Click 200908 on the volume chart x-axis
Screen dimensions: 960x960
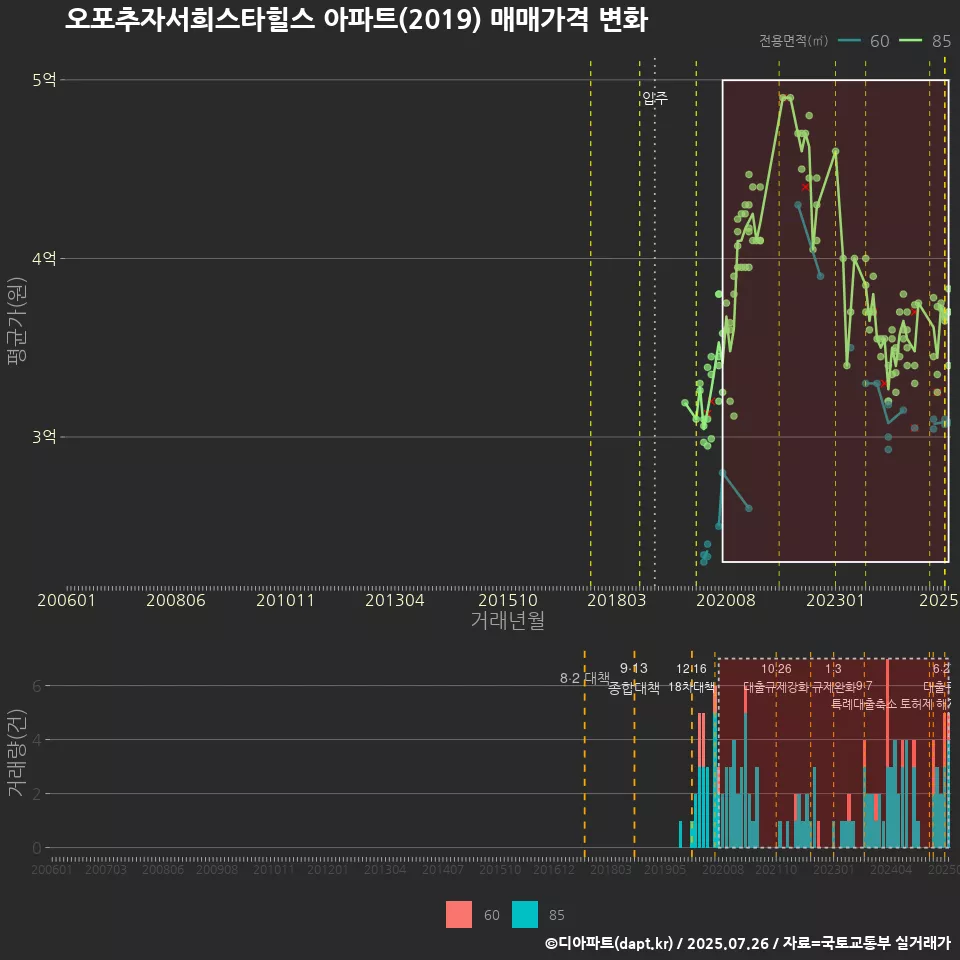(x=217, y=869)
